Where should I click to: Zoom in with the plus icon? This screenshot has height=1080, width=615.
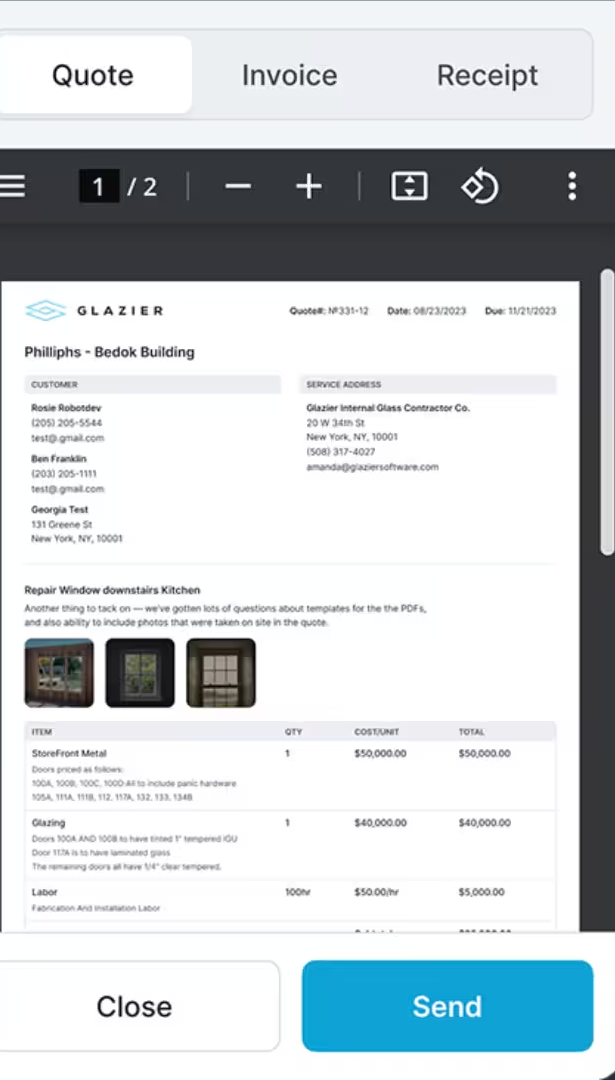[x=309, y=186]
